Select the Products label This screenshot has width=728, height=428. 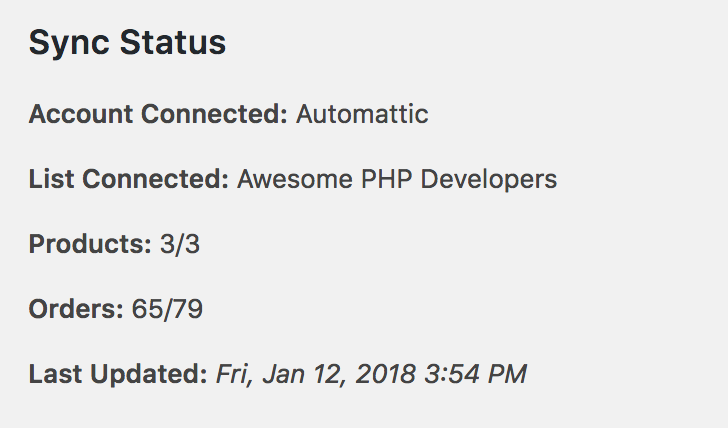pos(90,244)
